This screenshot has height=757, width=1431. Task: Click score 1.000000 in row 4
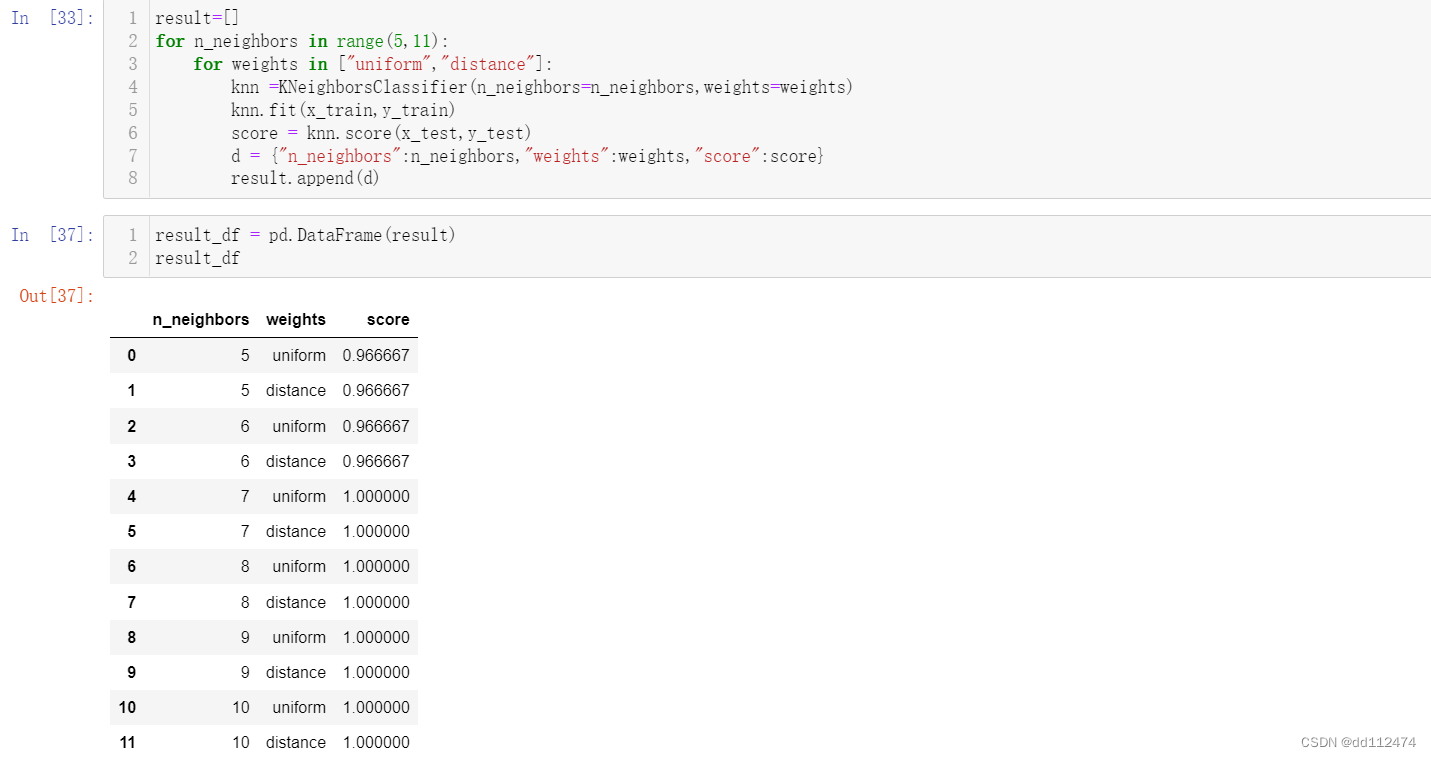click(x=376, y=496)
